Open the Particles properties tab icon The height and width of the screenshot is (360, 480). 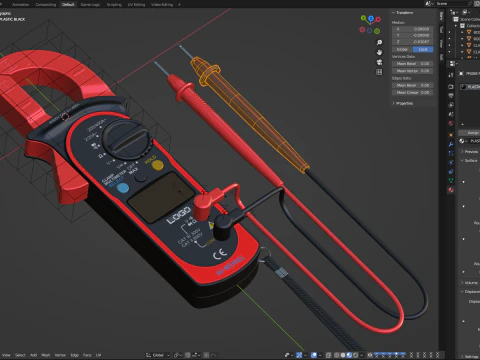(451, 153)
